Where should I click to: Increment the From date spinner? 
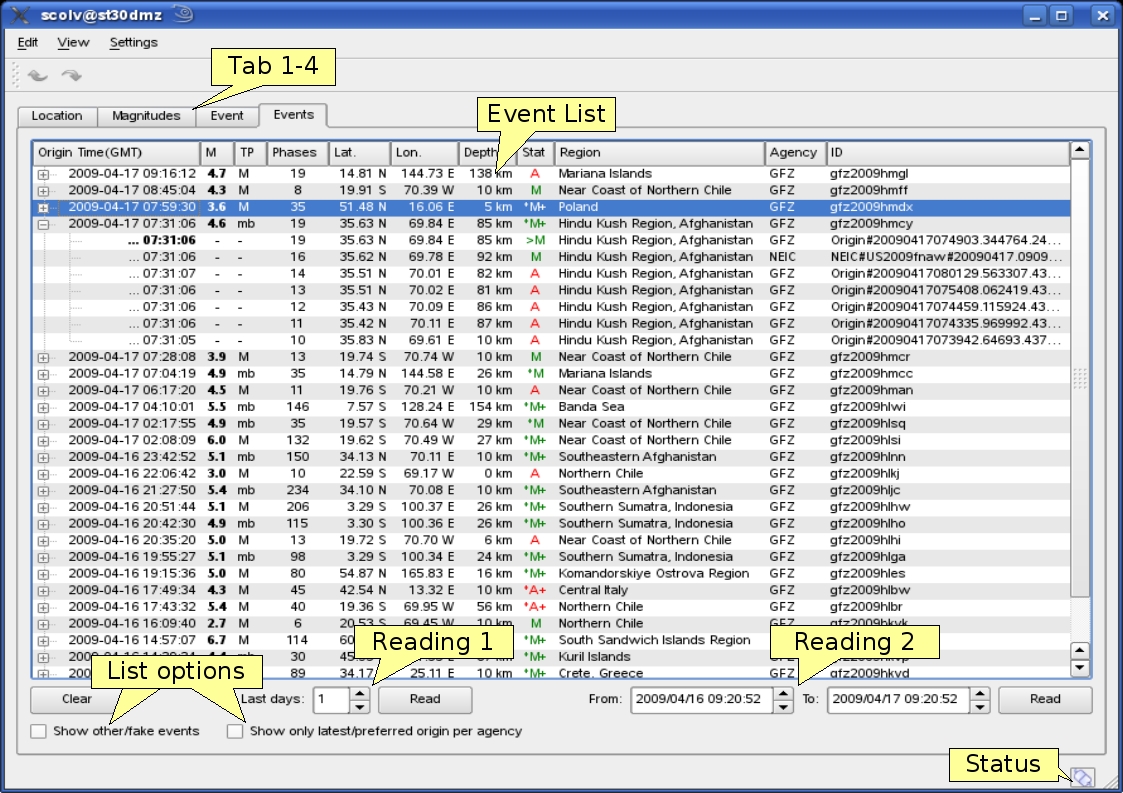(x=783, y=692)
